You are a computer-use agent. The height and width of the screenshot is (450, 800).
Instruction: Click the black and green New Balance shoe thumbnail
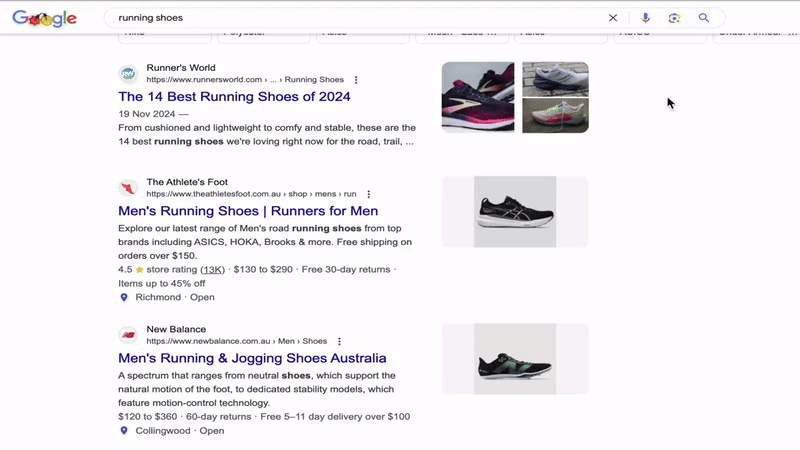click(x=515, y=359)
